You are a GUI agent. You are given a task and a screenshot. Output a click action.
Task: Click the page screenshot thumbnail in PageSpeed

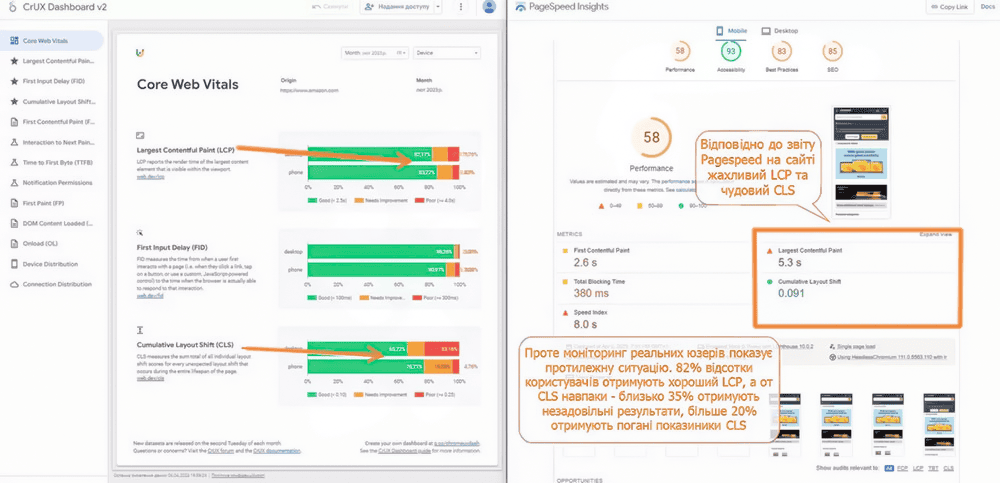pos(860,162)
